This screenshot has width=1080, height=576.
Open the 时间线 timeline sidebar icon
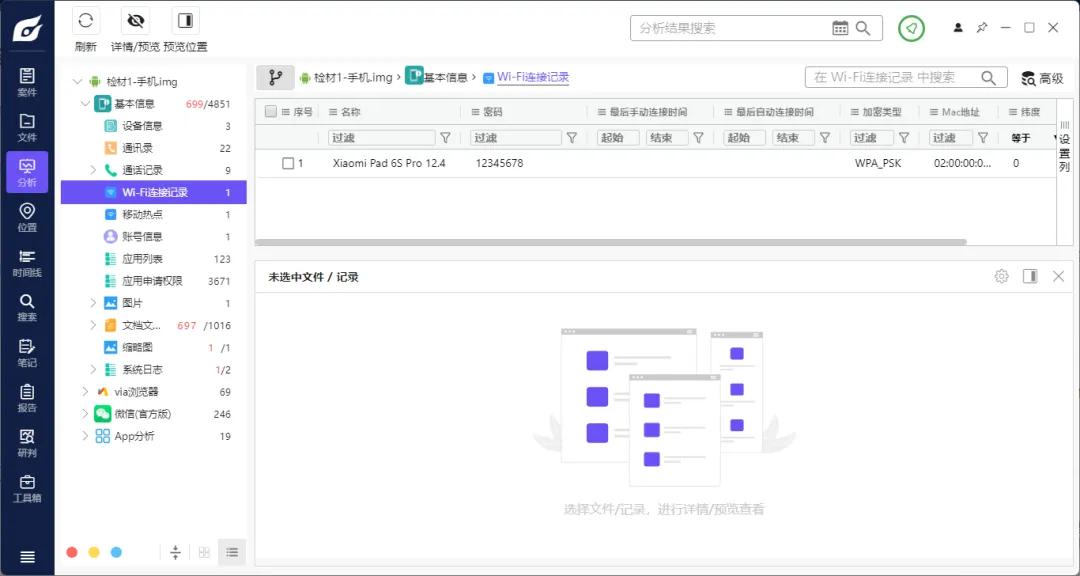coord(27,262)
